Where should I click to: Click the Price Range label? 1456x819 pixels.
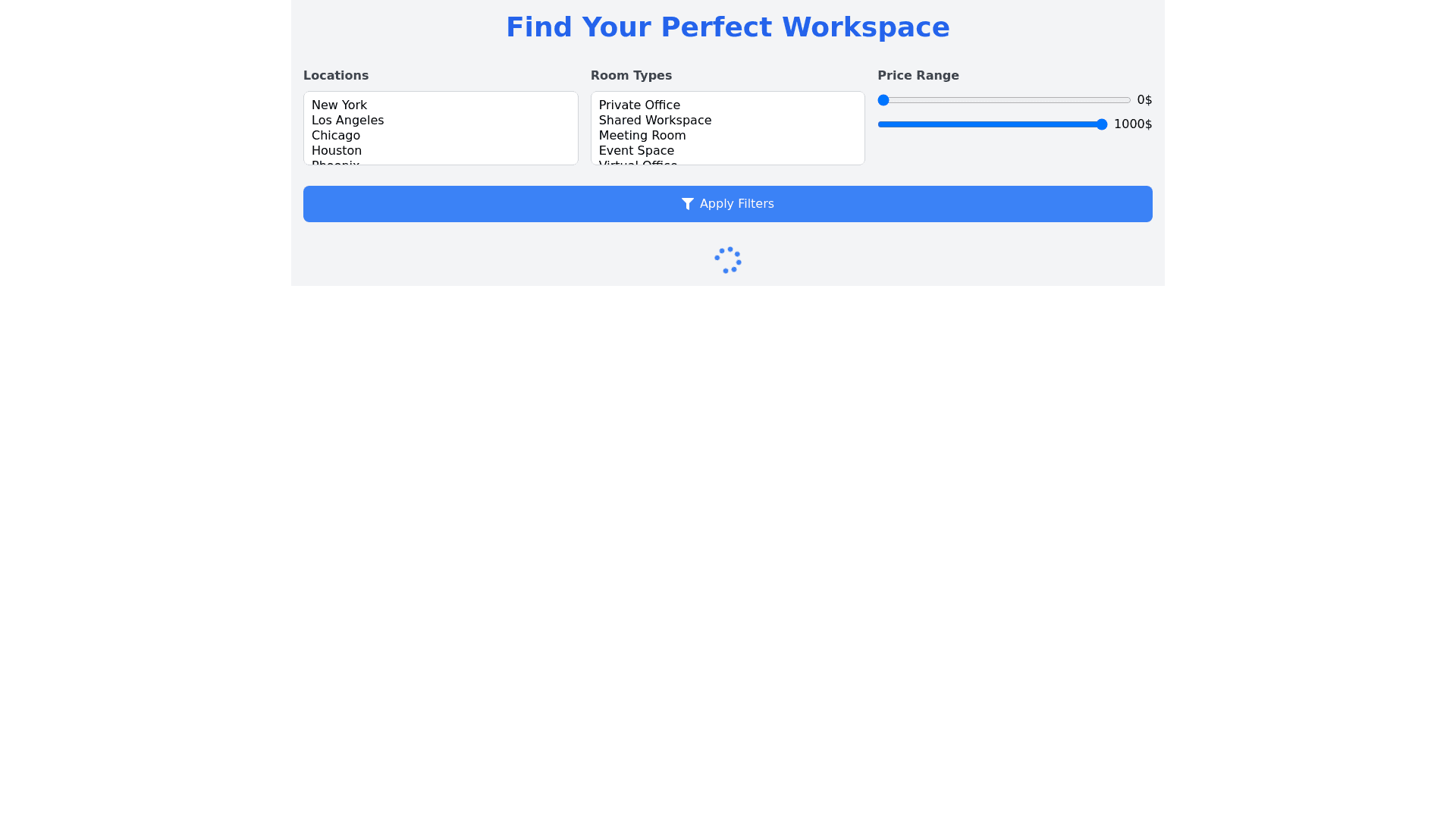pyautogui.click(x=918, y=76)
